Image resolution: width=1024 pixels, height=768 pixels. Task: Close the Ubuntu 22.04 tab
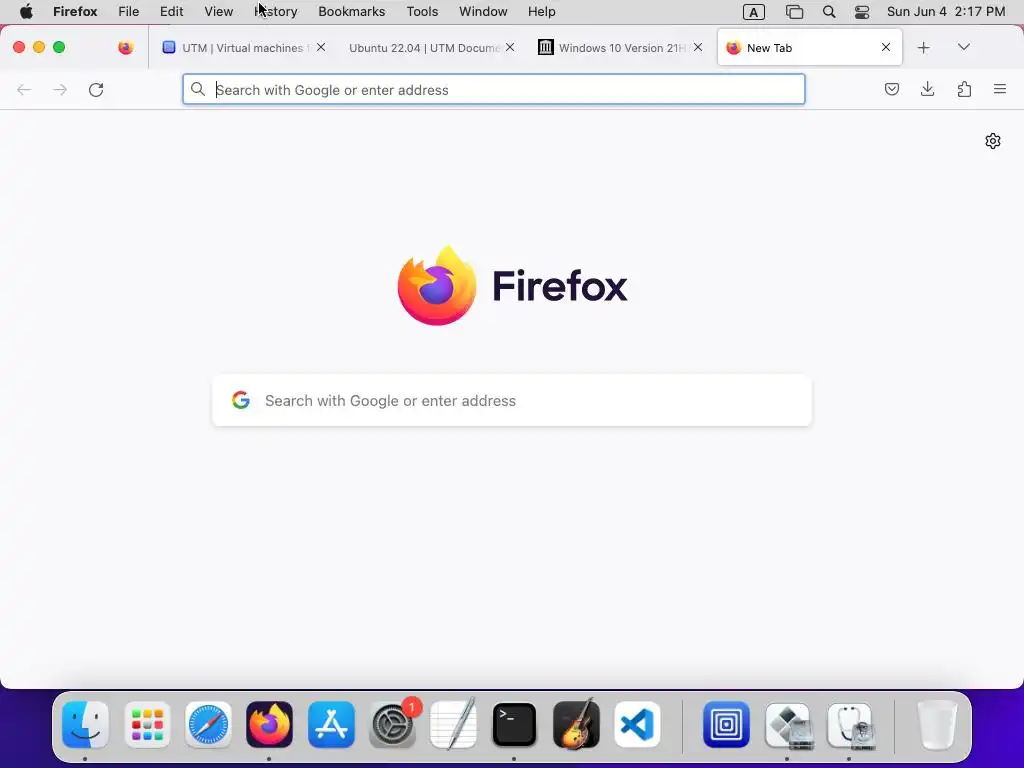(x=510, y=47)
